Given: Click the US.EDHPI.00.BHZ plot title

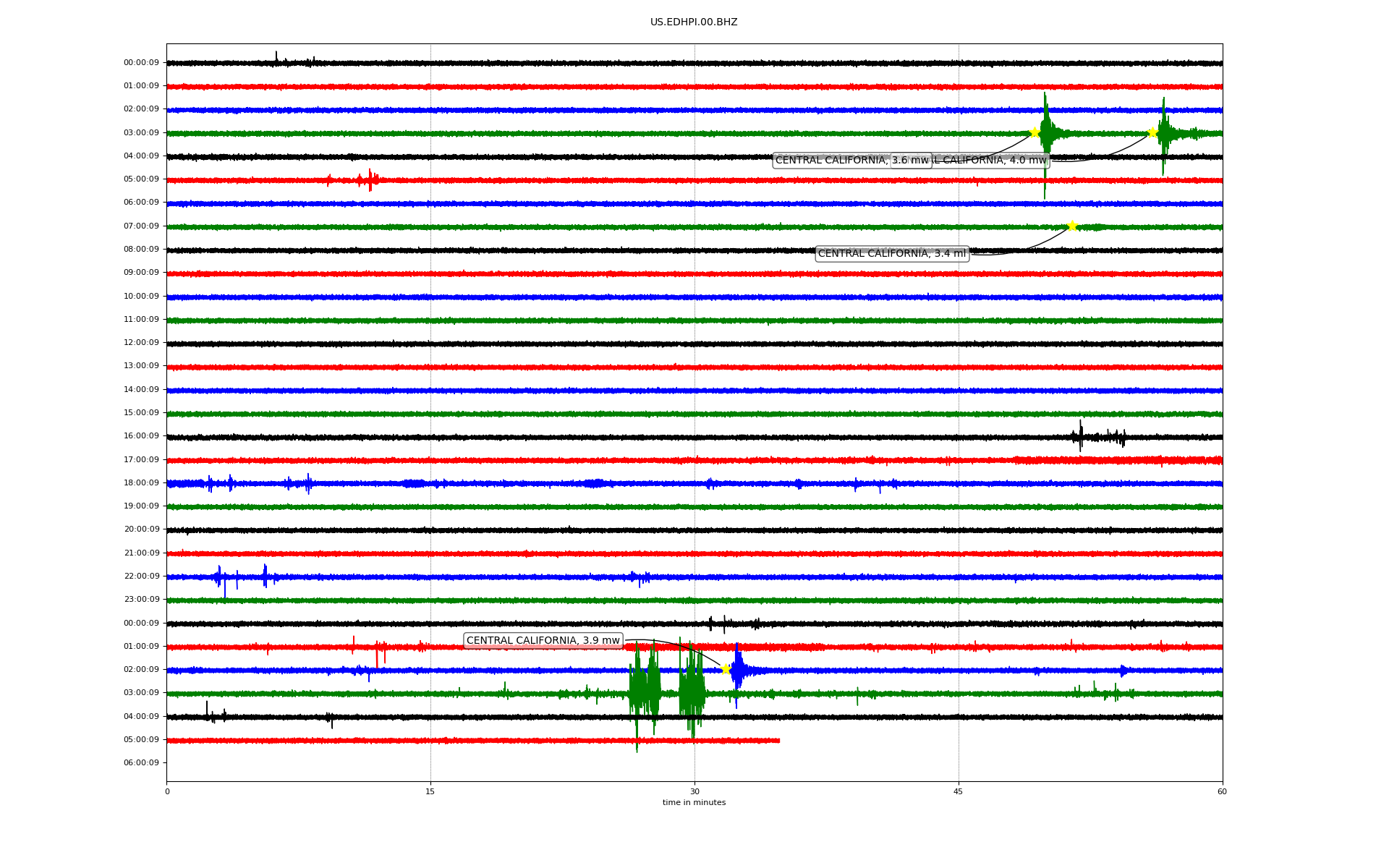Looking at the screenshot, I should tap(693, 22).
